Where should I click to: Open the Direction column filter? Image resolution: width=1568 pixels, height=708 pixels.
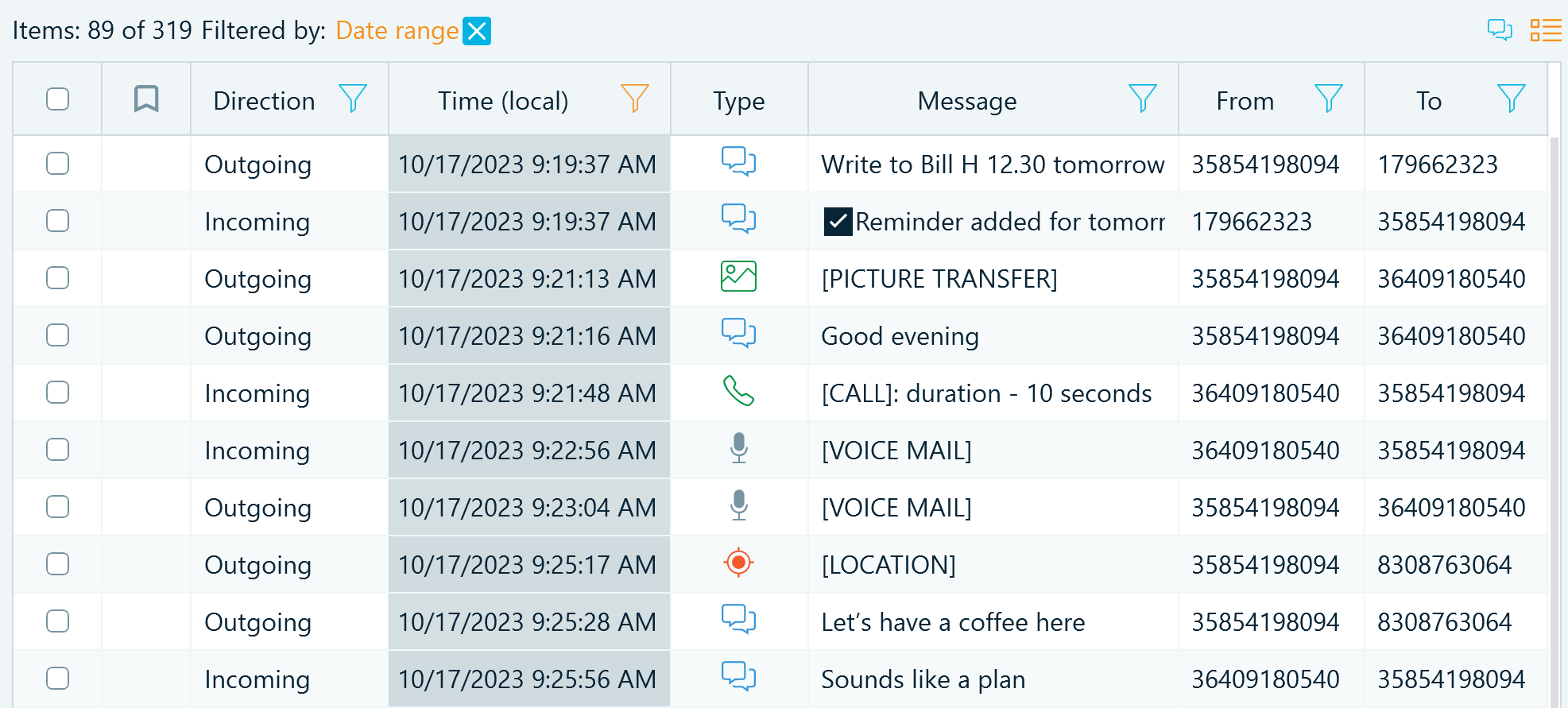coord(352,99)
